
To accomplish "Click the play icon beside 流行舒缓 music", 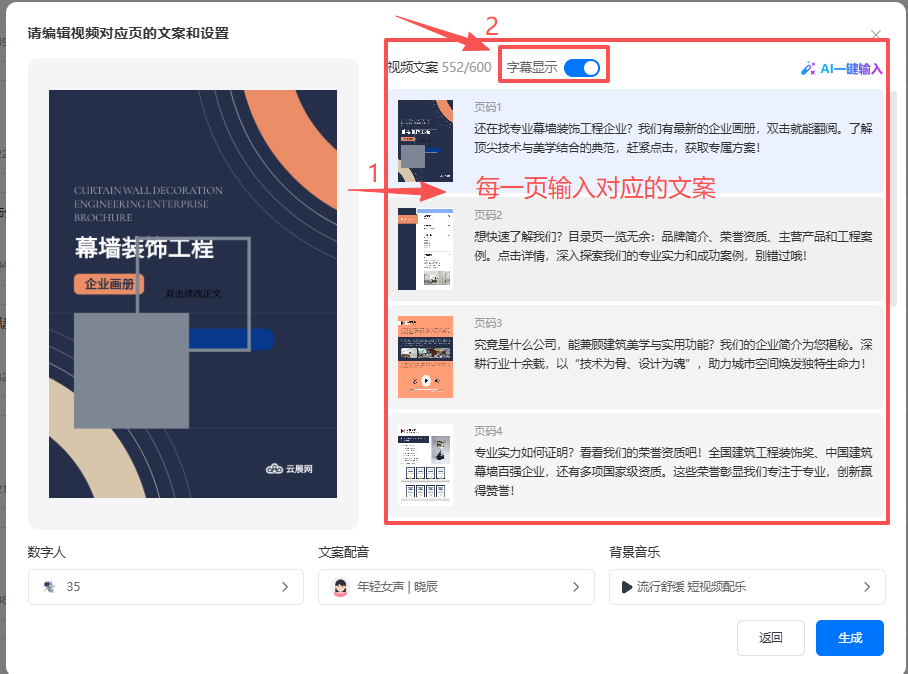I will pos(627,587).
